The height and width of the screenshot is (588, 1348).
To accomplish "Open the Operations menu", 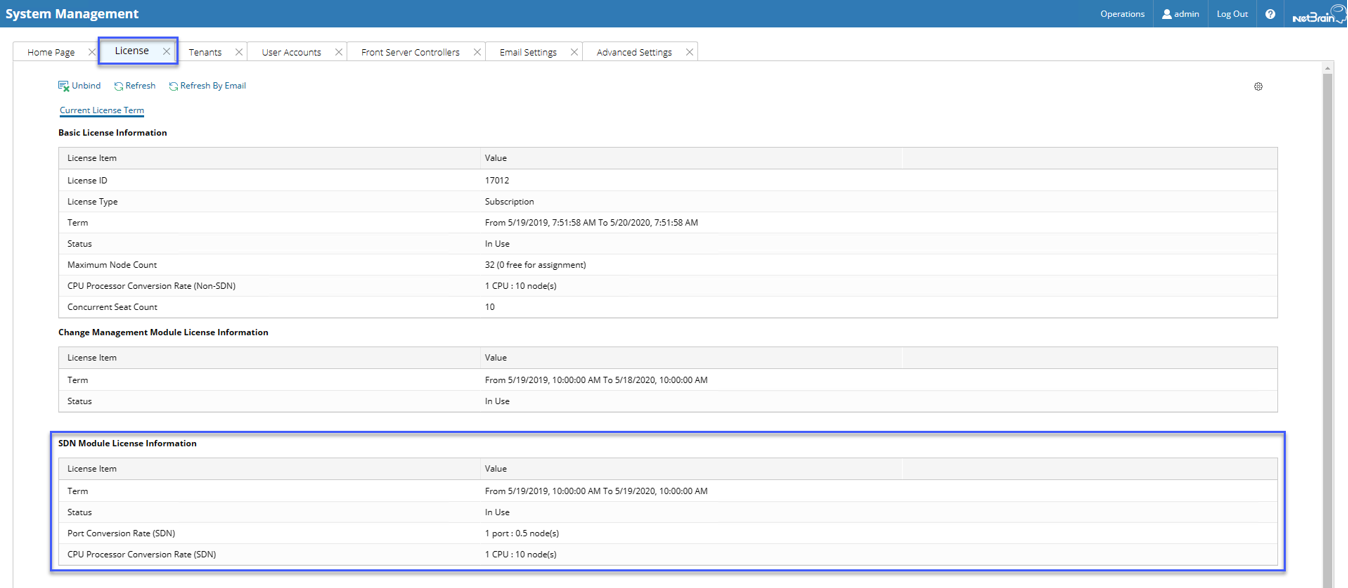I will (x=1122, y=14).
